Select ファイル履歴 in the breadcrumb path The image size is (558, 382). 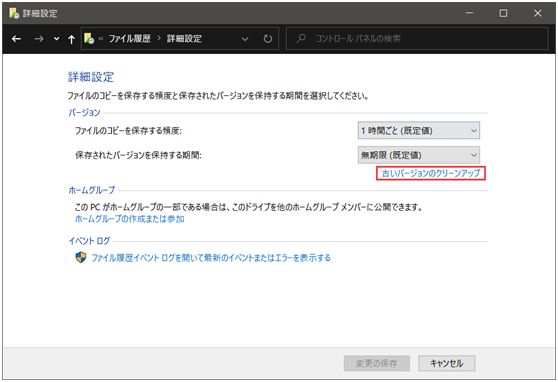(x=130, y=38)
